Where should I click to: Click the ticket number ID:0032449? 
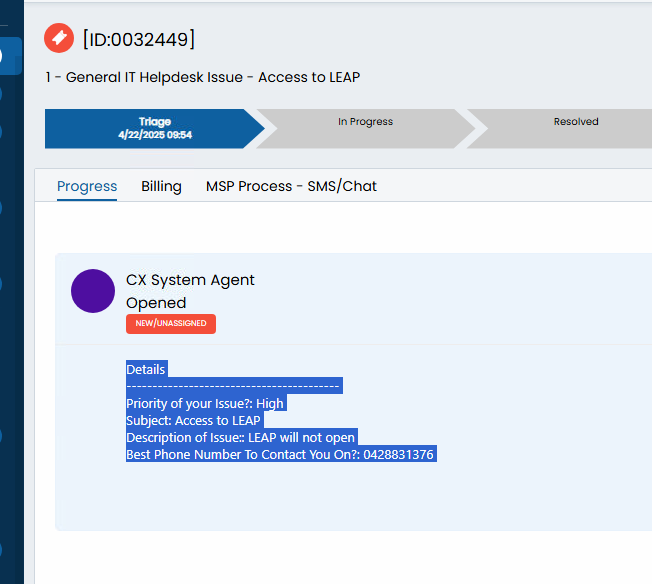tap(138, 40)
